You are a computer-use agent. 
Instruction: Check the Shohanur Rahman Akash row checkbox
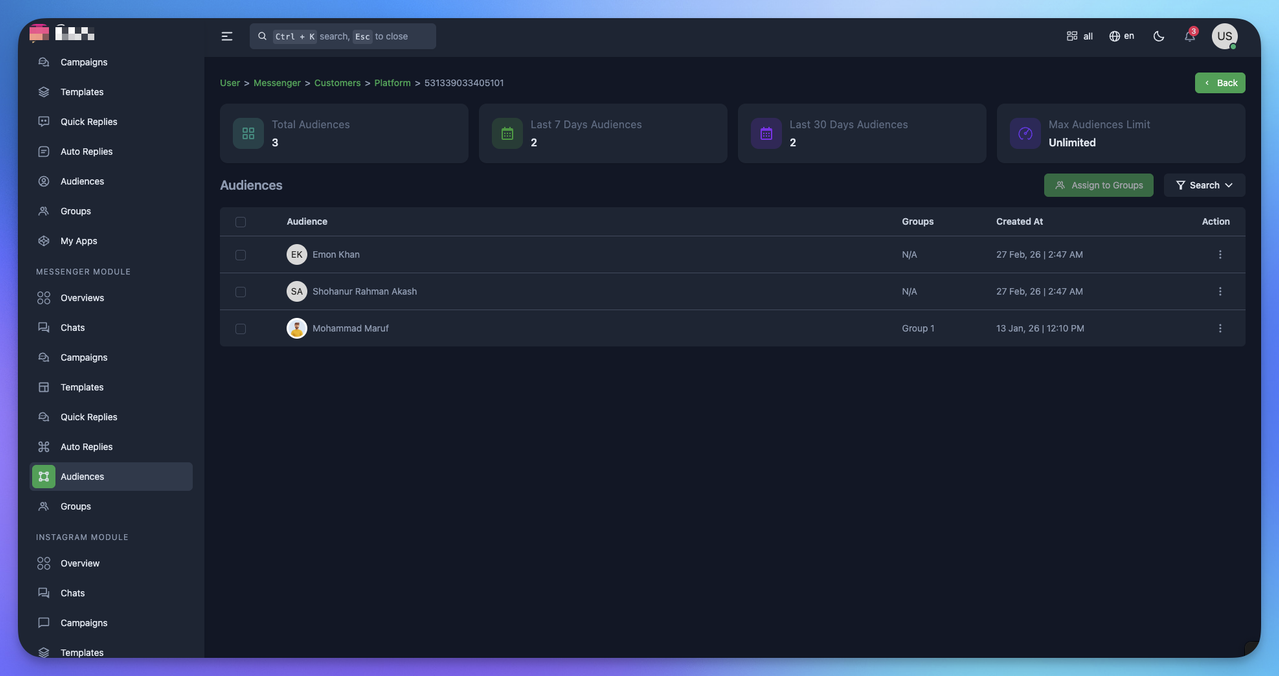(240, 292)
